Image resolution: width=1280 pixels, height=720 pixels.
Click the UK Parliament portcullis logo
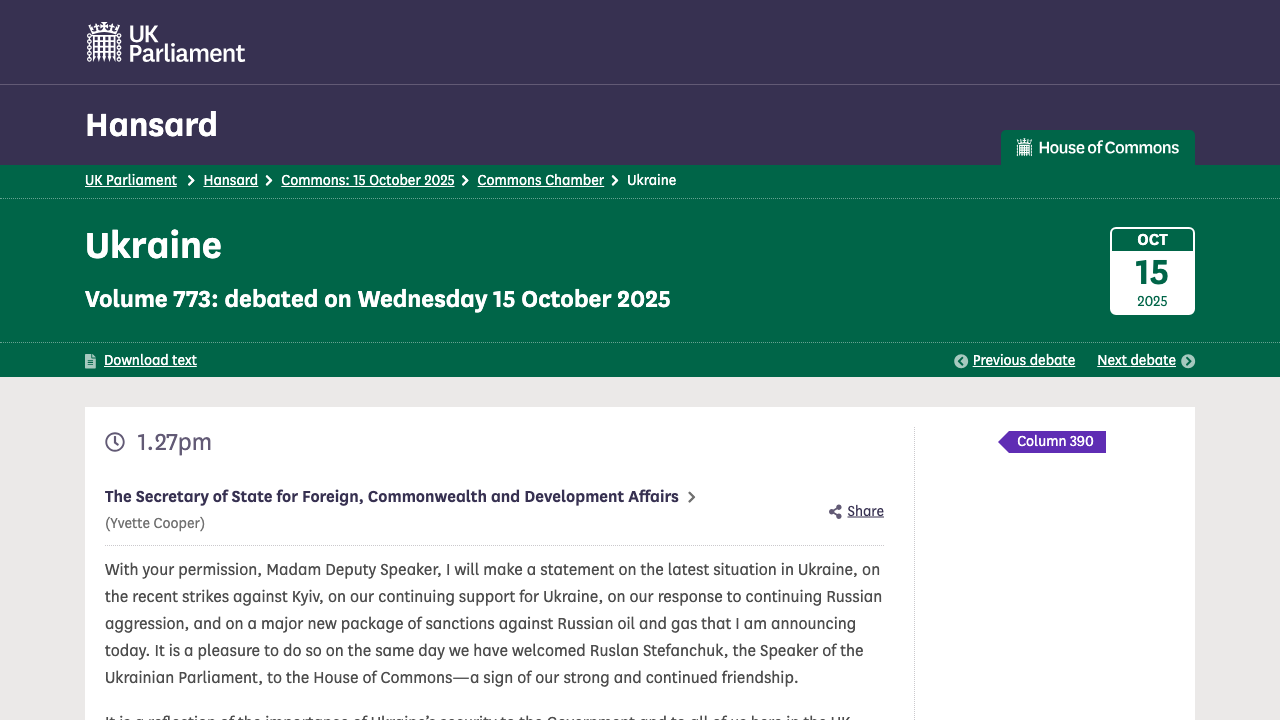[104, 42]
